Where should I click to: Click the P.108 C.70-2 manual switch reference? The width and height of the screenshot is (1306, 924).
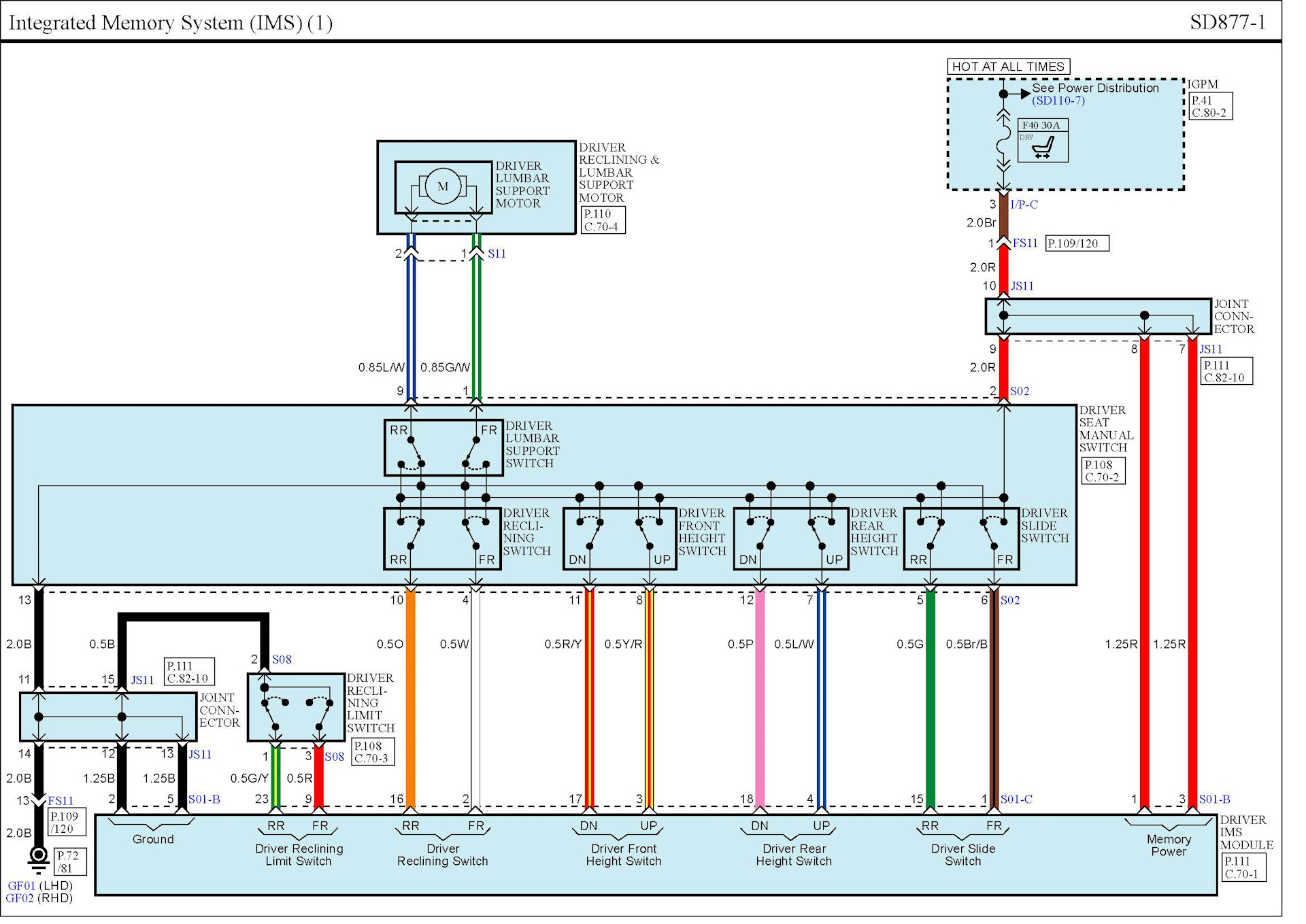pos(1103,470)
